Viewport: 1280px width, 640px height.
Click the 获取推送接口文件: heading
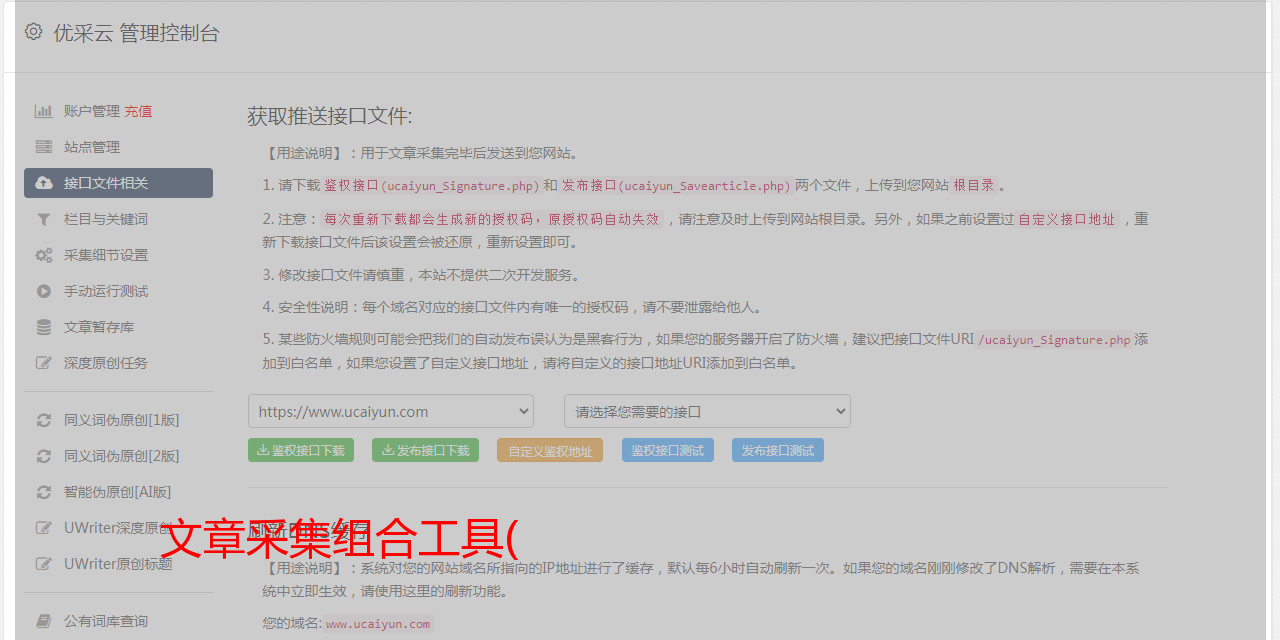click(330, 116)
